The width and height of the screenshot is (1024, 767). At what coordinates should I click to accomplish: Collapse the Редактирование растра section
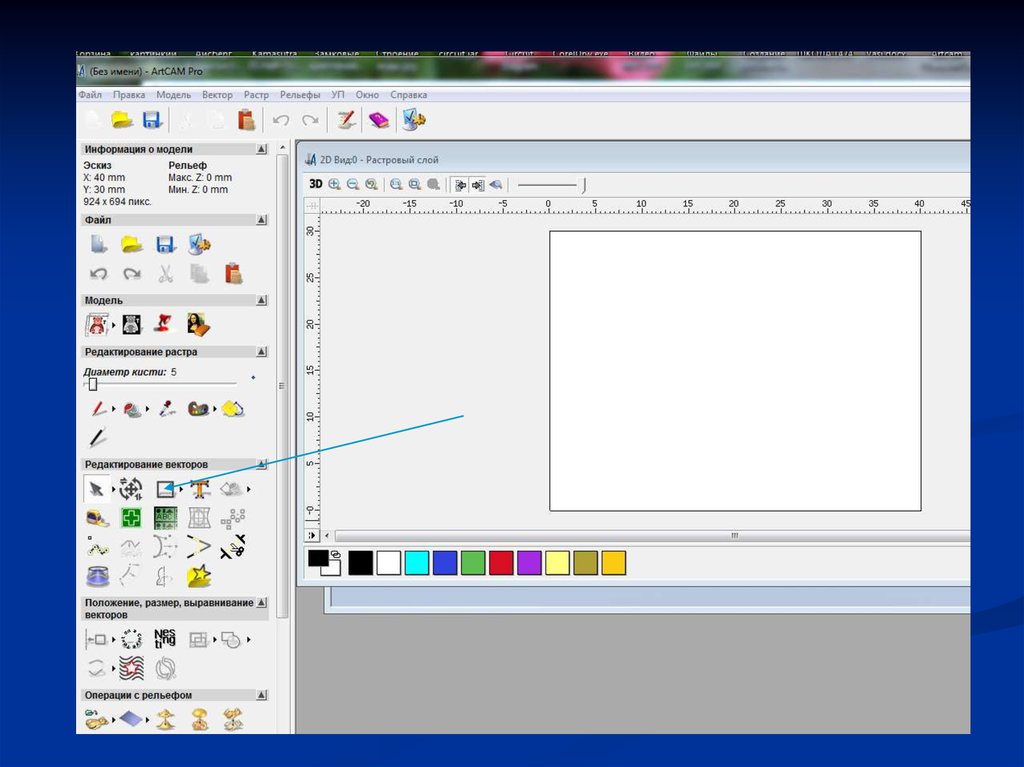(261, 352)
